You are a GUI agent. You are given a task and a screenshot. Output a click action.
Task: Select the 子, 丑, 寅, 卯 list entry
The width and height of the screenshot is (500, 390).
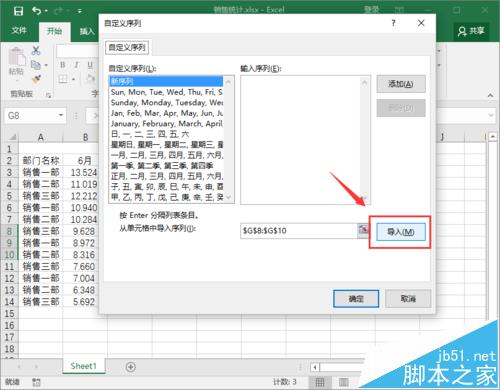[x=166, y=187]
